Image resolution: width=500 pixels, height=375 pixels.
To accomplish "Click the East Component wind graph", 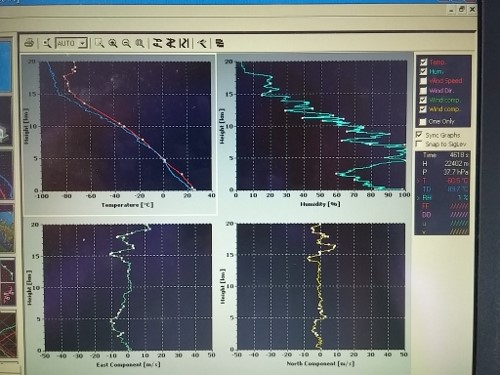I will 128,287.
